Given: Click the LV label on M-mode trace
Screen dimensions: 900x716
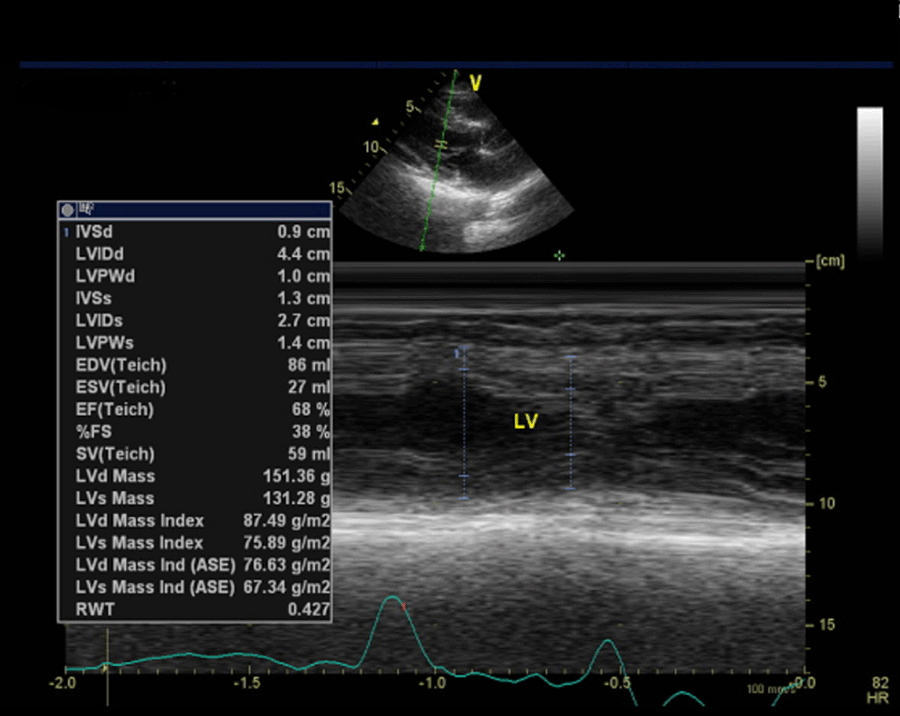Looking at the screenshot, I should (526, 422).
